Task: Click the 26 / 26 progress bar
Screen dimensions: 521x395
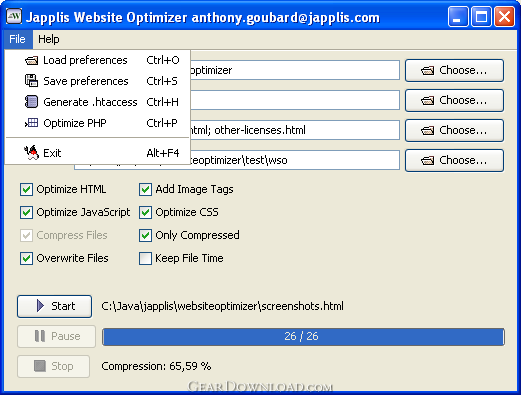Action: coord(303,337)
